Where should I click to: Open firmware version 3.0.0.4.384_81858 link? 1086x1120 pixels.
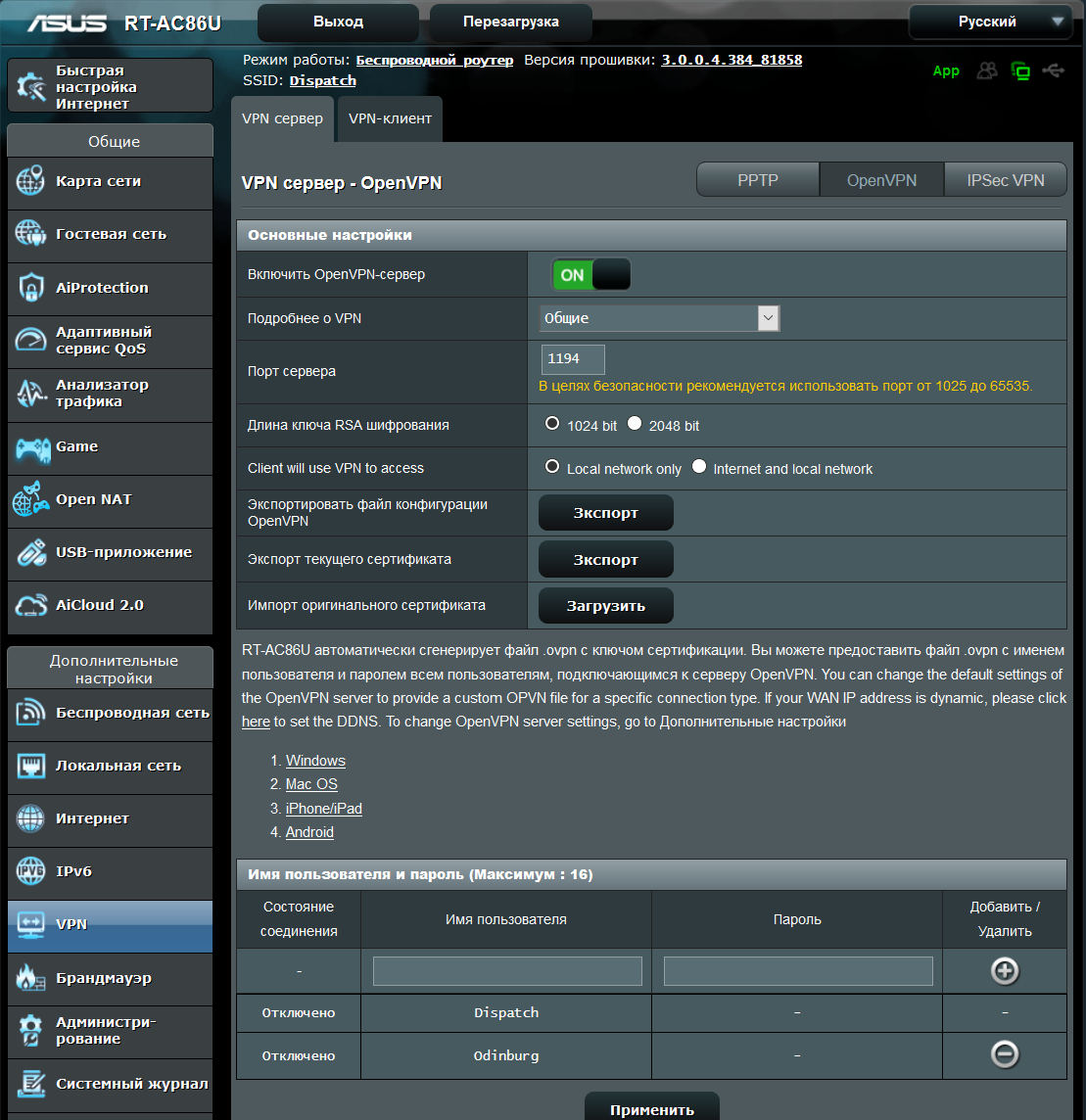pyautogui.click(x=732, y=60)
